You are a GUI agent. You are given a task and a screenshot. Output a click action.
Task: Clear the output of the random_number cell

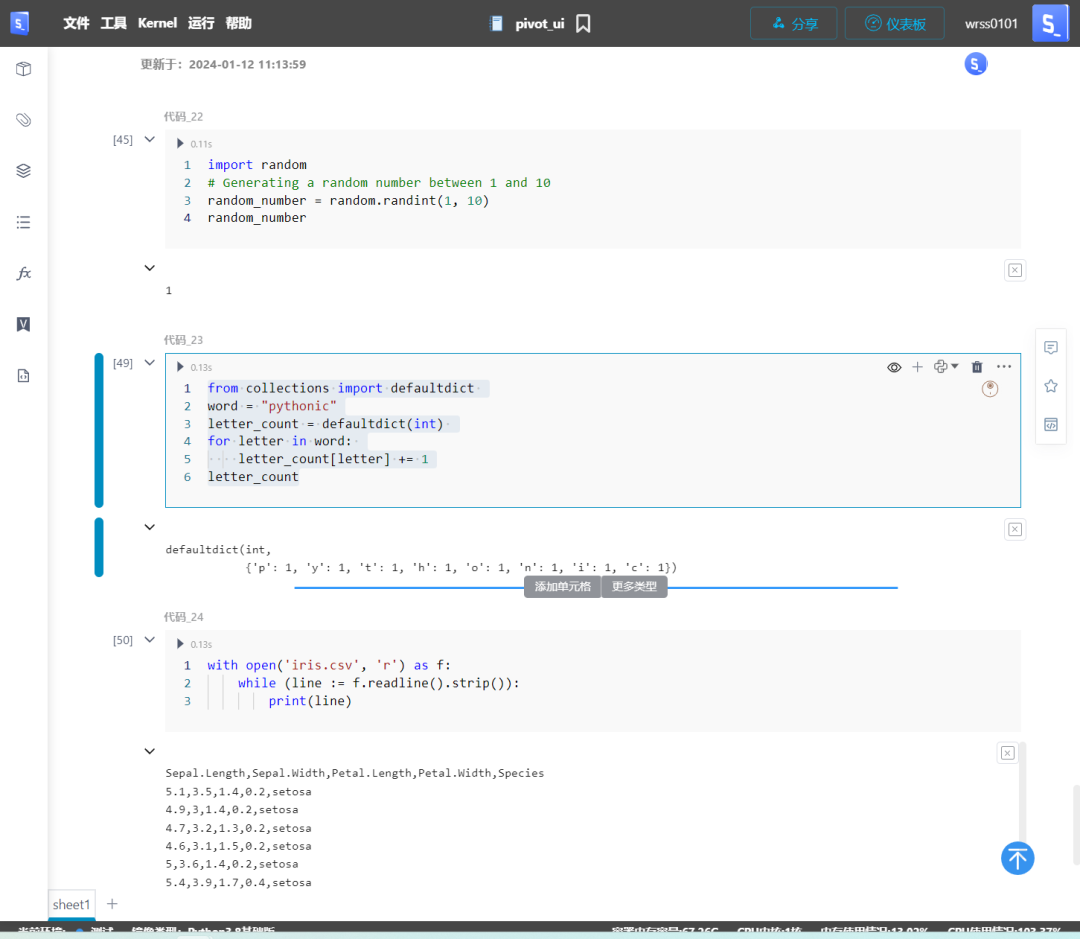1015,270
